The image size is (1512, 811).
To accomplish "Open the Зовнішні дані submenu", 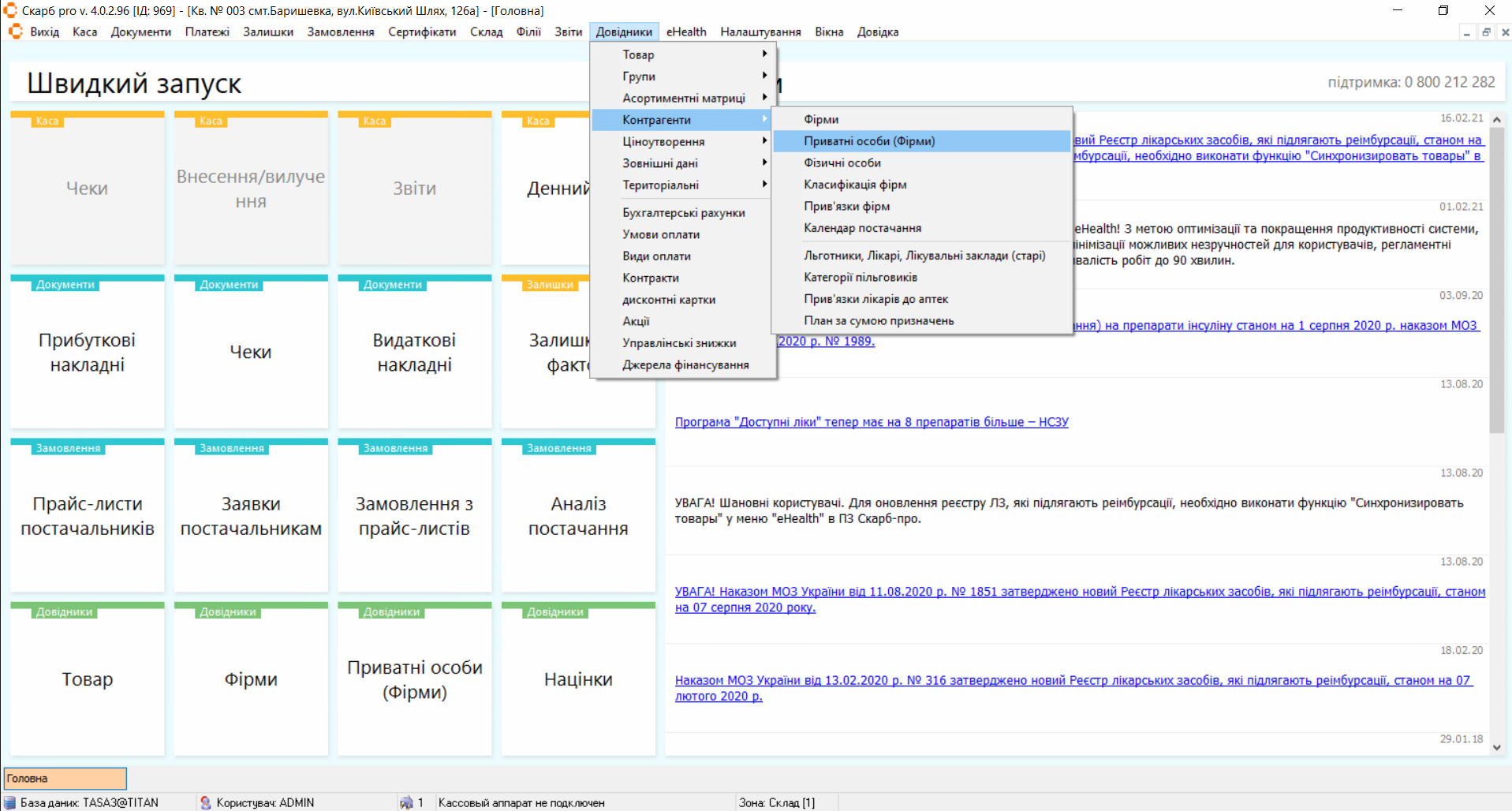I will pos(683,163).
